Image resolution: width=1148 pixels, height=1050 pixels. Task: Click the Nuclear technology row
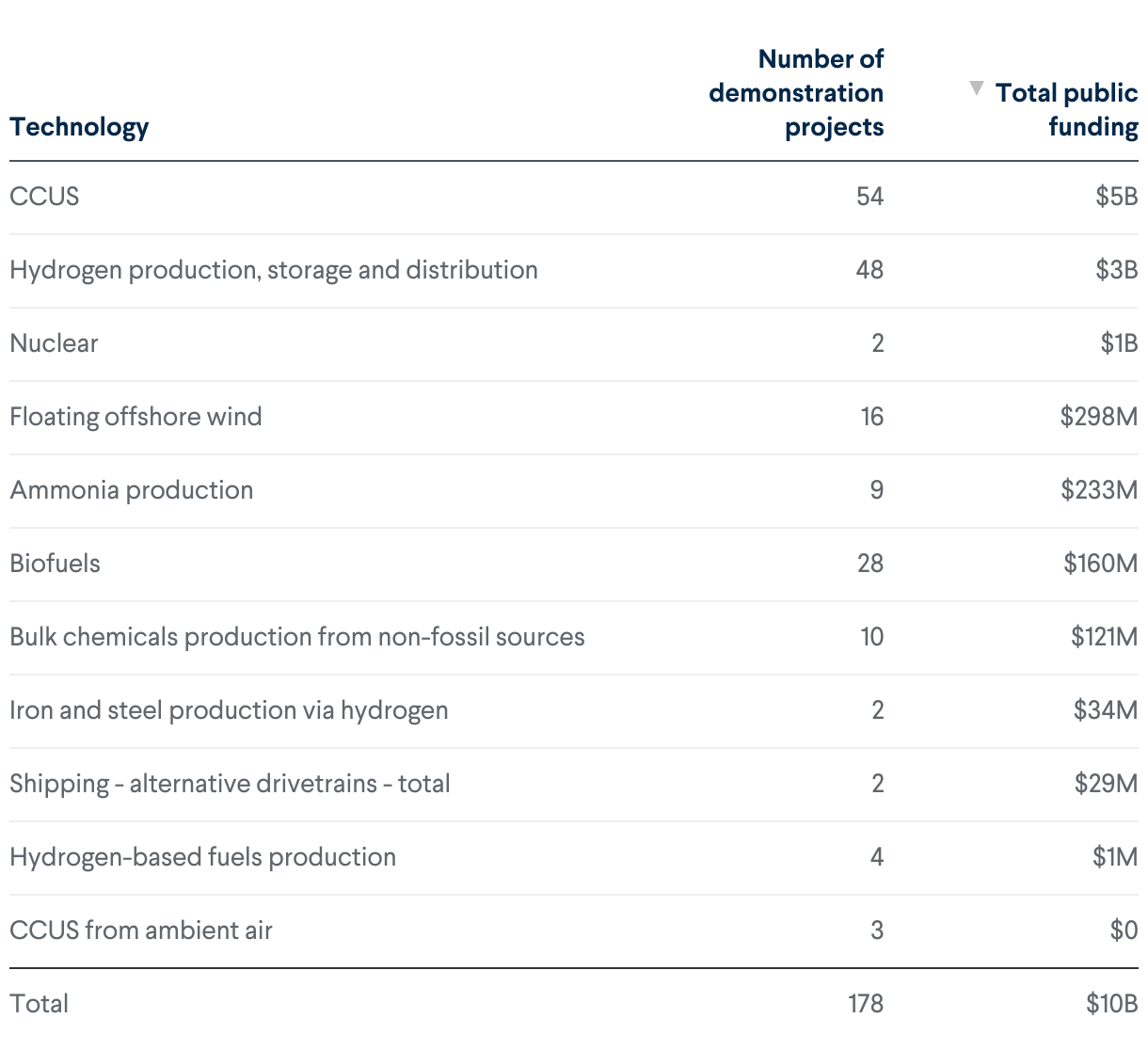click(54, 343)
